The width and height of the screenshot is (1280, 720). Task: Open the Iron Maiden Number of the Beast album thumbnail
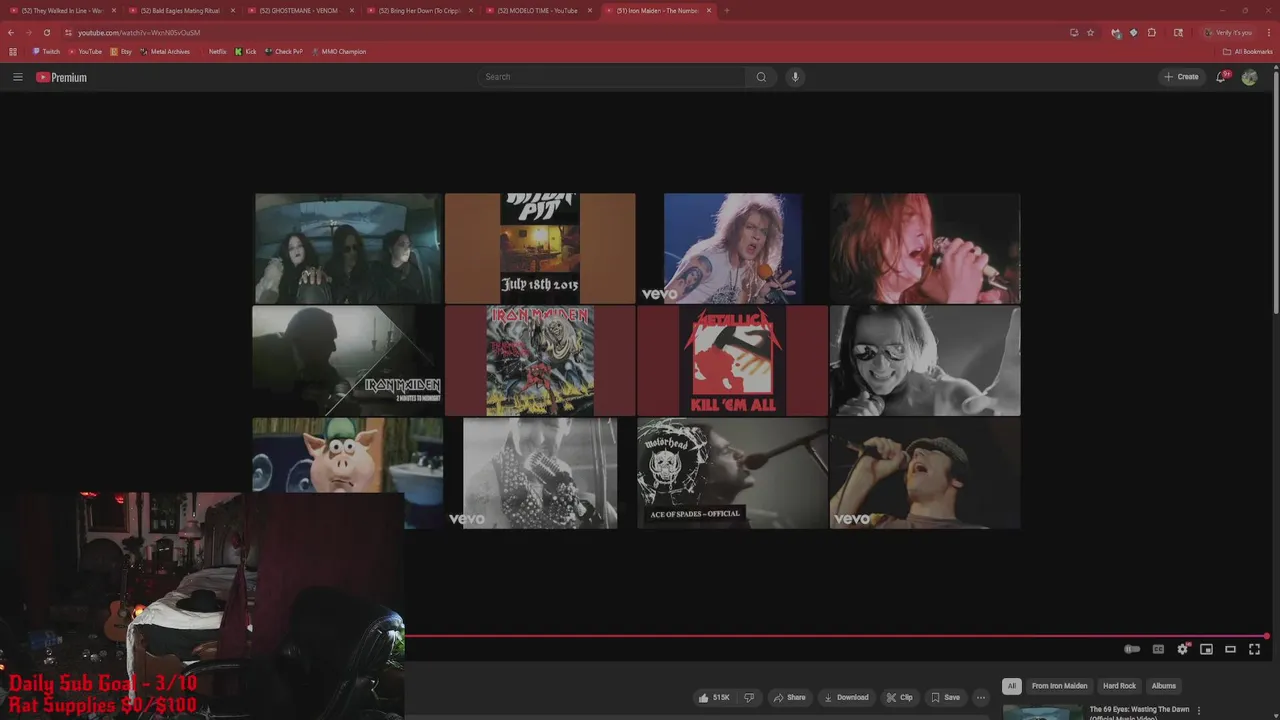click(x=540, y=360)
